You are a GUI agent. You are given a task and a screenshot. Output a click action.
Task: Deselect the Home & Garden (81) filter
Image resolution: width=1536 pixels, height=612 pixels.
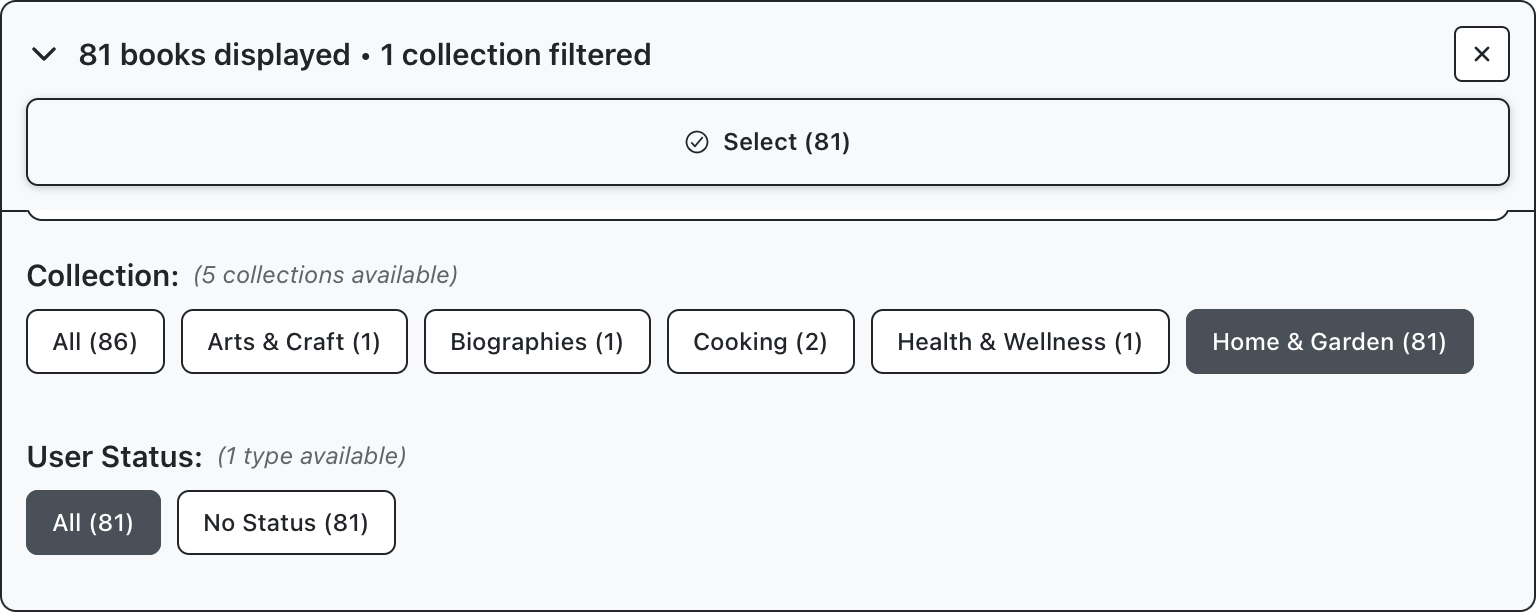click(x=1329, y=342)
